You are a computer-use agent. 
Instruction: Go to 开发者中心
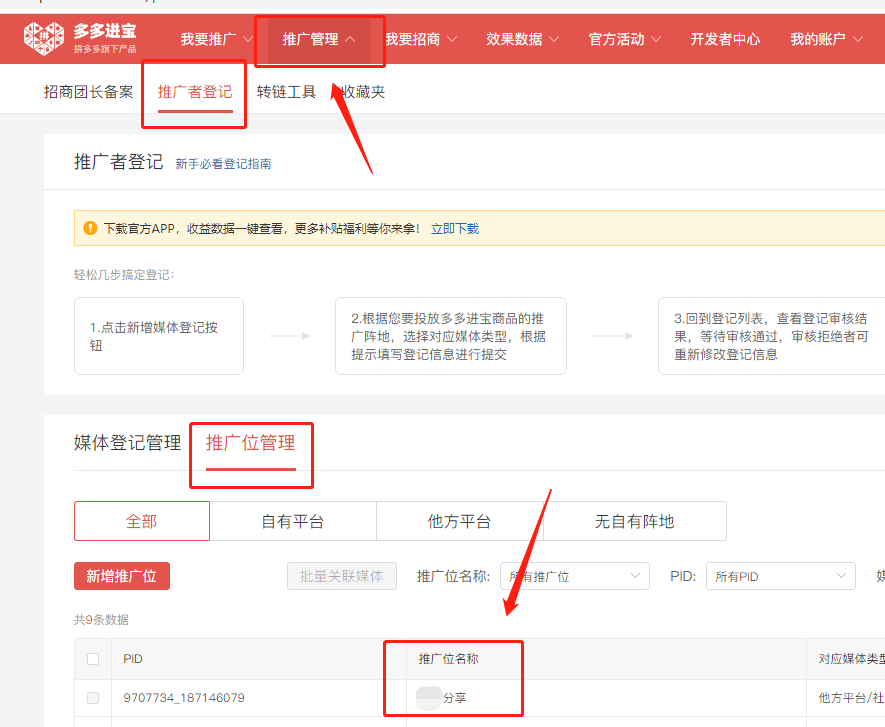coord(725,39)
